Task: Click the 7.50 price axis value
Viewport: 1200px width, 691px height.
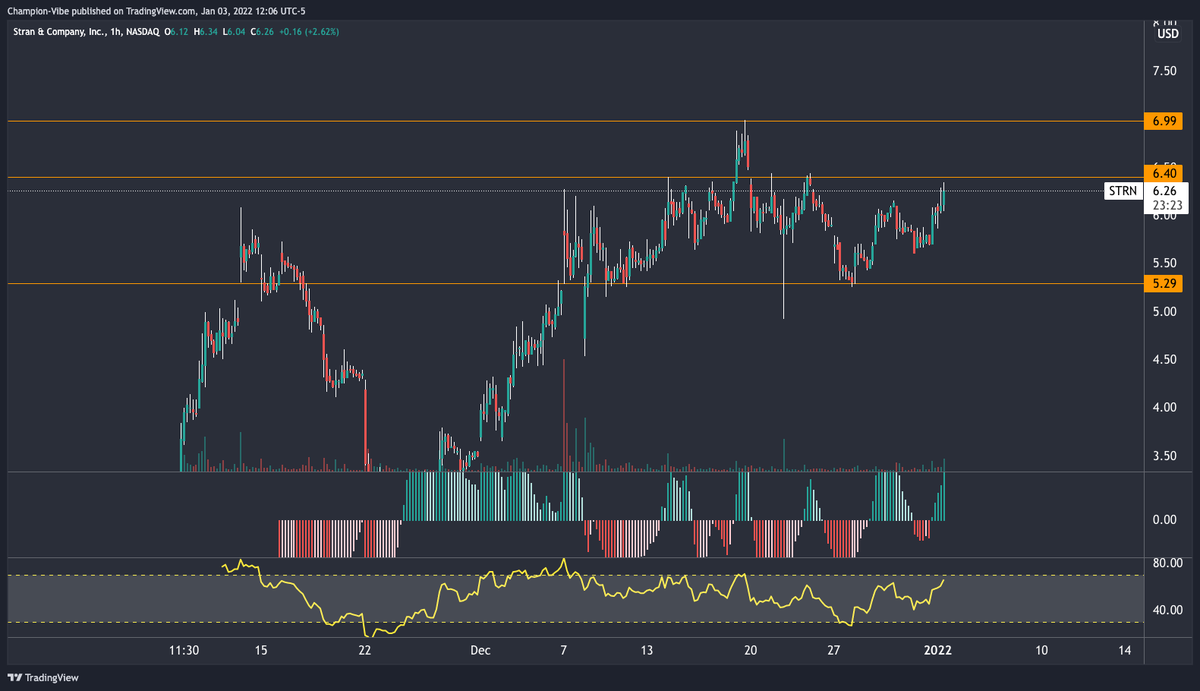Action: [1165, 71]
